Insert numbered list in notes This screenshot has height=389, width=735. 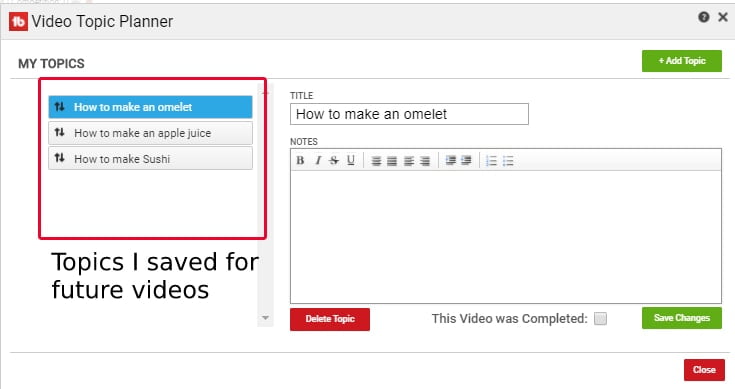(491, 161)
